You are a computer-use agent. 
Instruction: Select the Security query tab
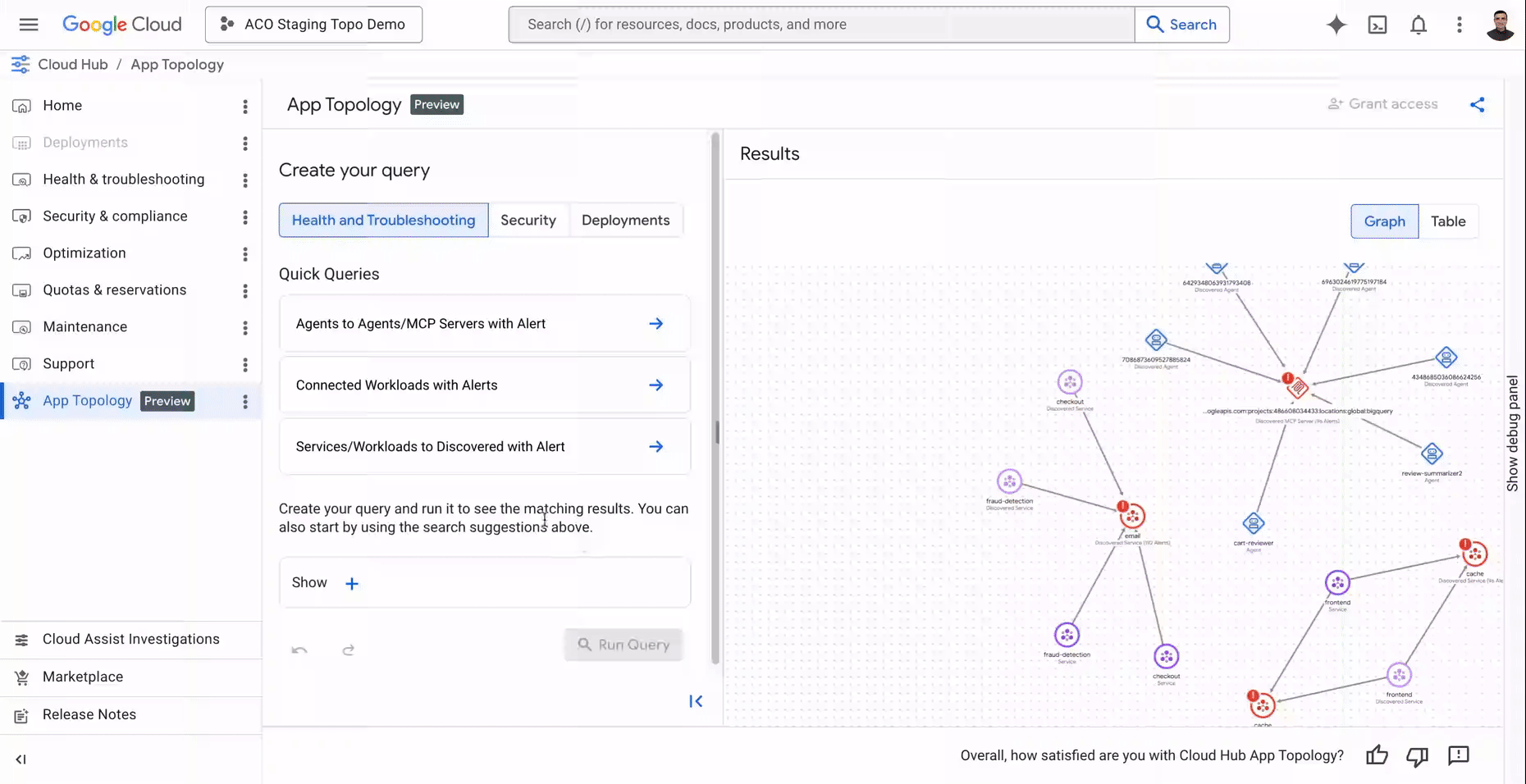(x=528, y=220)
